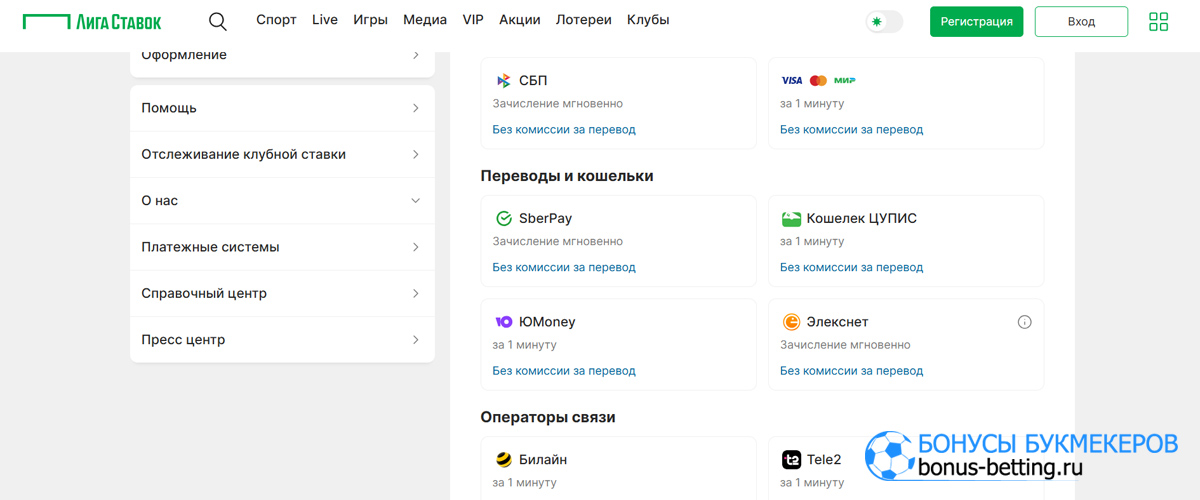Open the info icon on Элекснет card

pos(1024,322)
